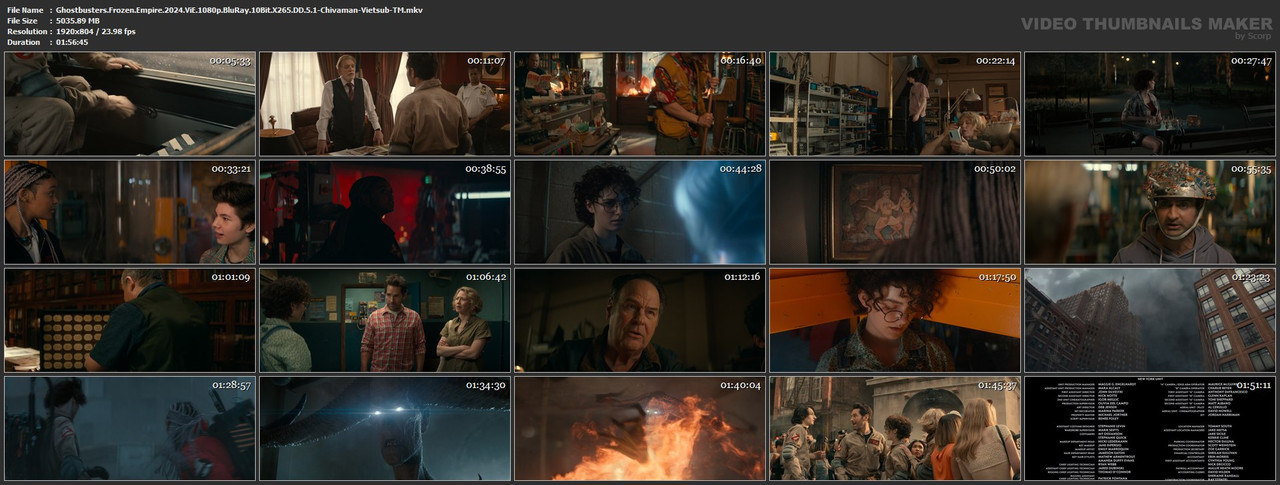The height and width of the screenshot is (485, 1280).
Task: Click the crowd thumbnail at 01:45:37
Action: click(895, 428)
